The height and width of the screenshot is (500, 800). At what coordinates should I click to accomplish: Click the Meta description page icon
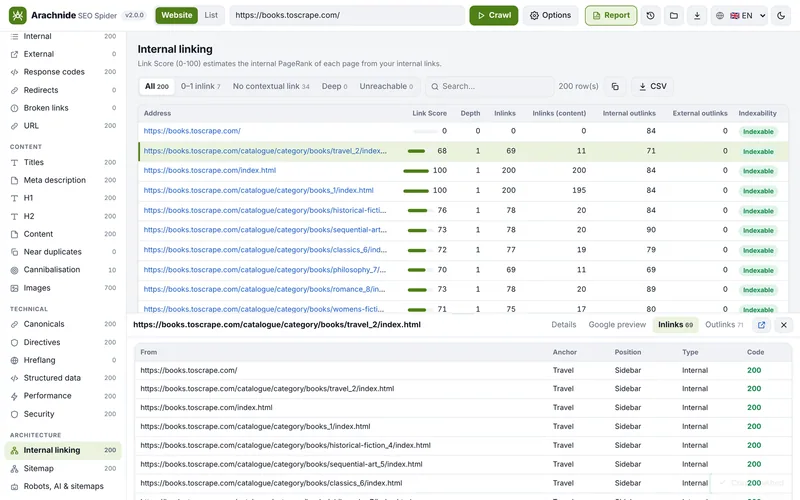coord(14,180)
